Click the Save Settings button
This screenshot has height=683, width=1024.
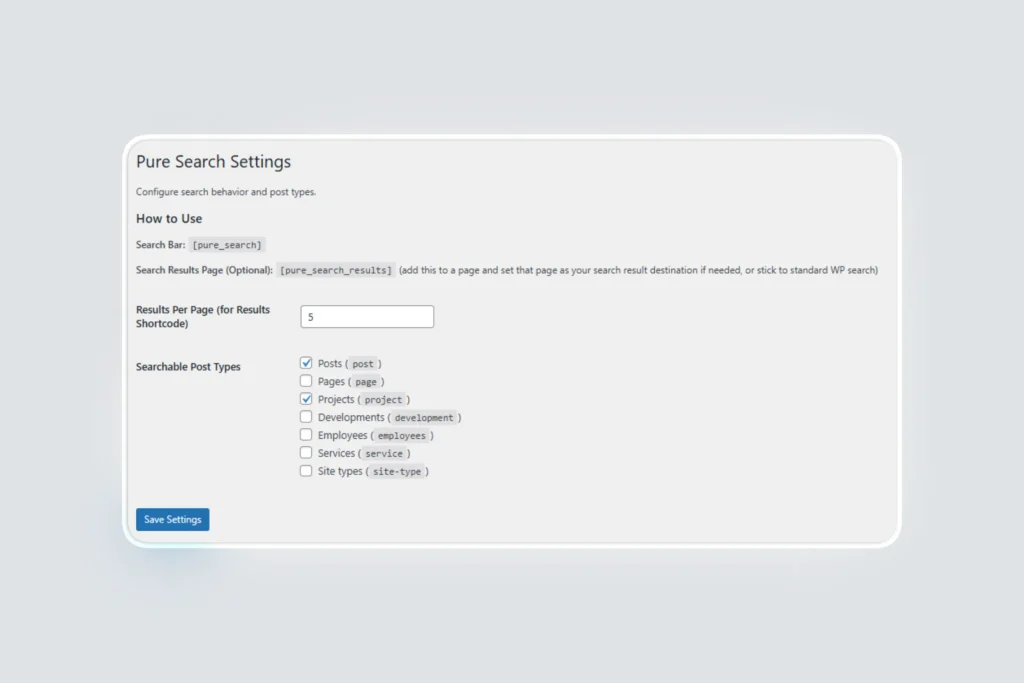[x=172, y=519]
